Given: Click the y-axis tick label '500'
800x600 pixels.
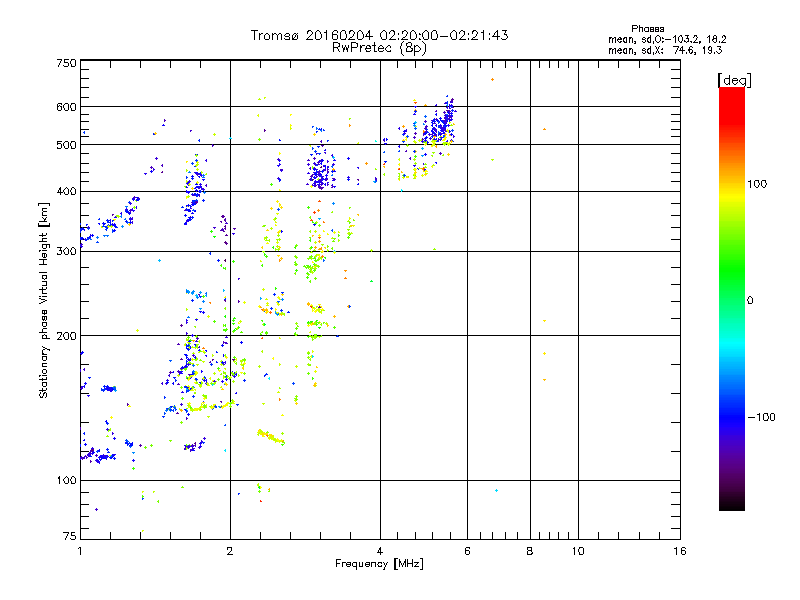Looking at the screenshot, I should (66, 145).
